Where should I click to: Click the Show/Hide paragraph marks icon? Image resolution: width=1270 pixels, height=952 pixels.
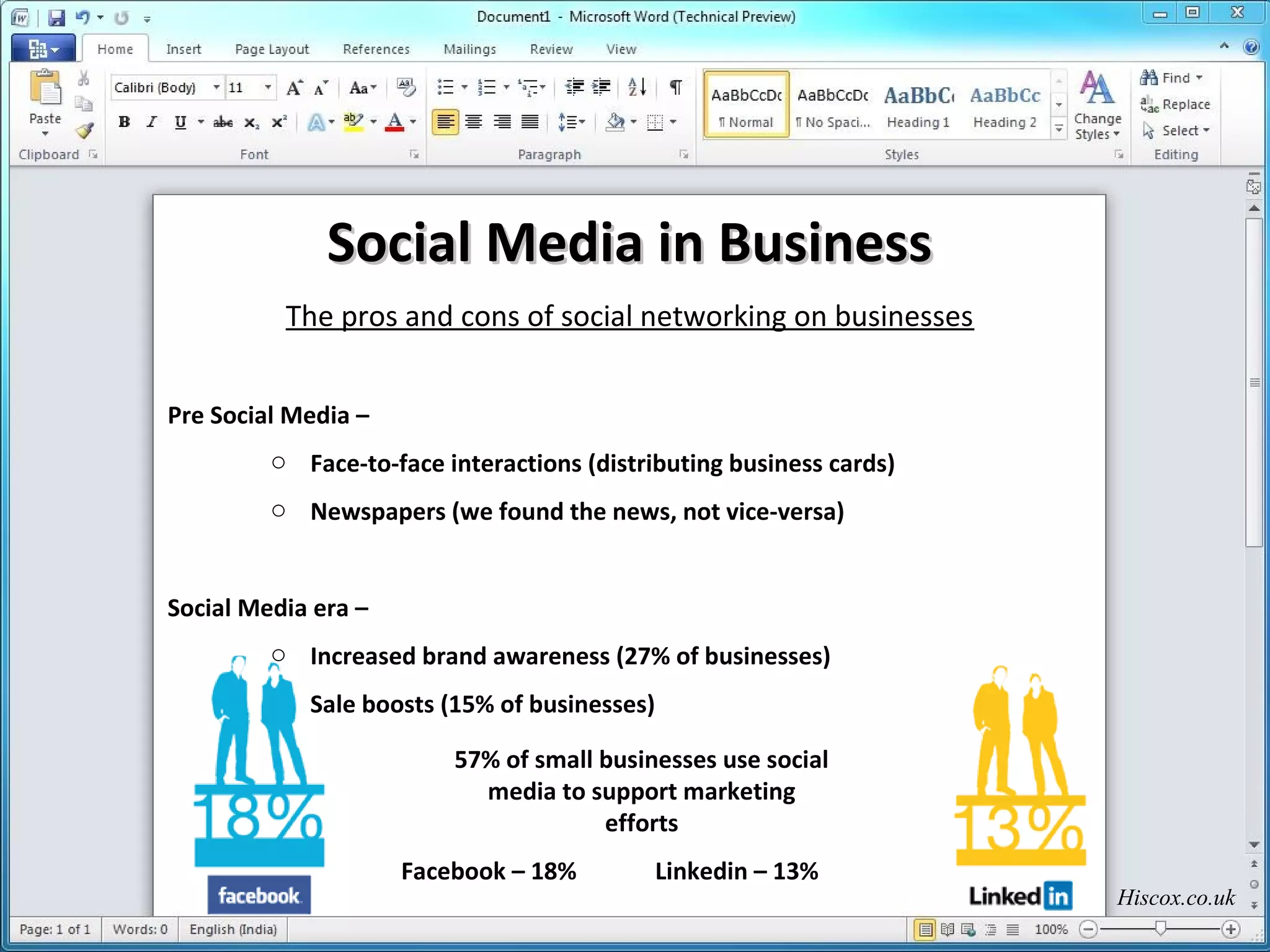[x=676, y=87]
